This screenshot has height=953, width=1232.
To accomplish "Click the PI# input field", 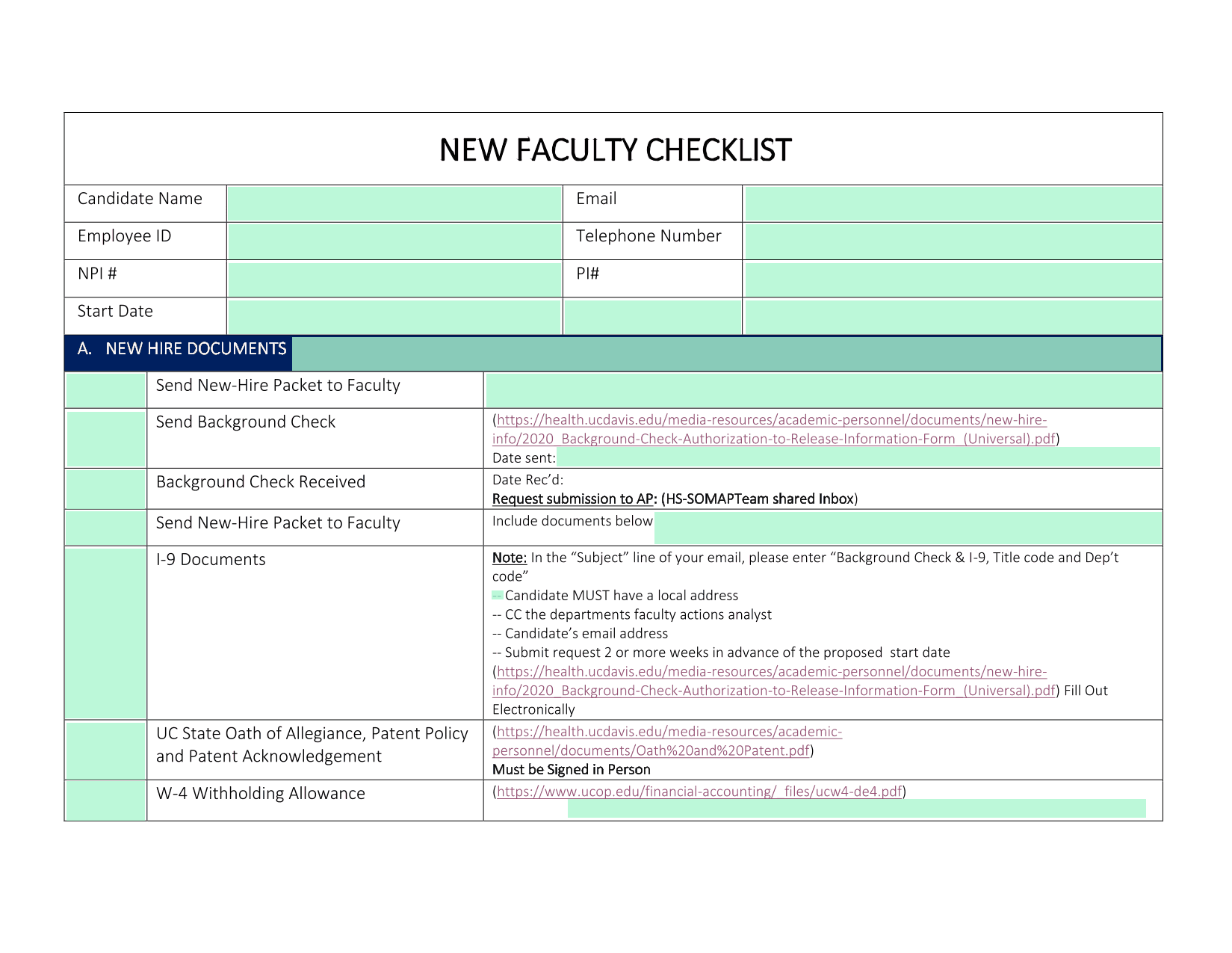I will (953, 278).
